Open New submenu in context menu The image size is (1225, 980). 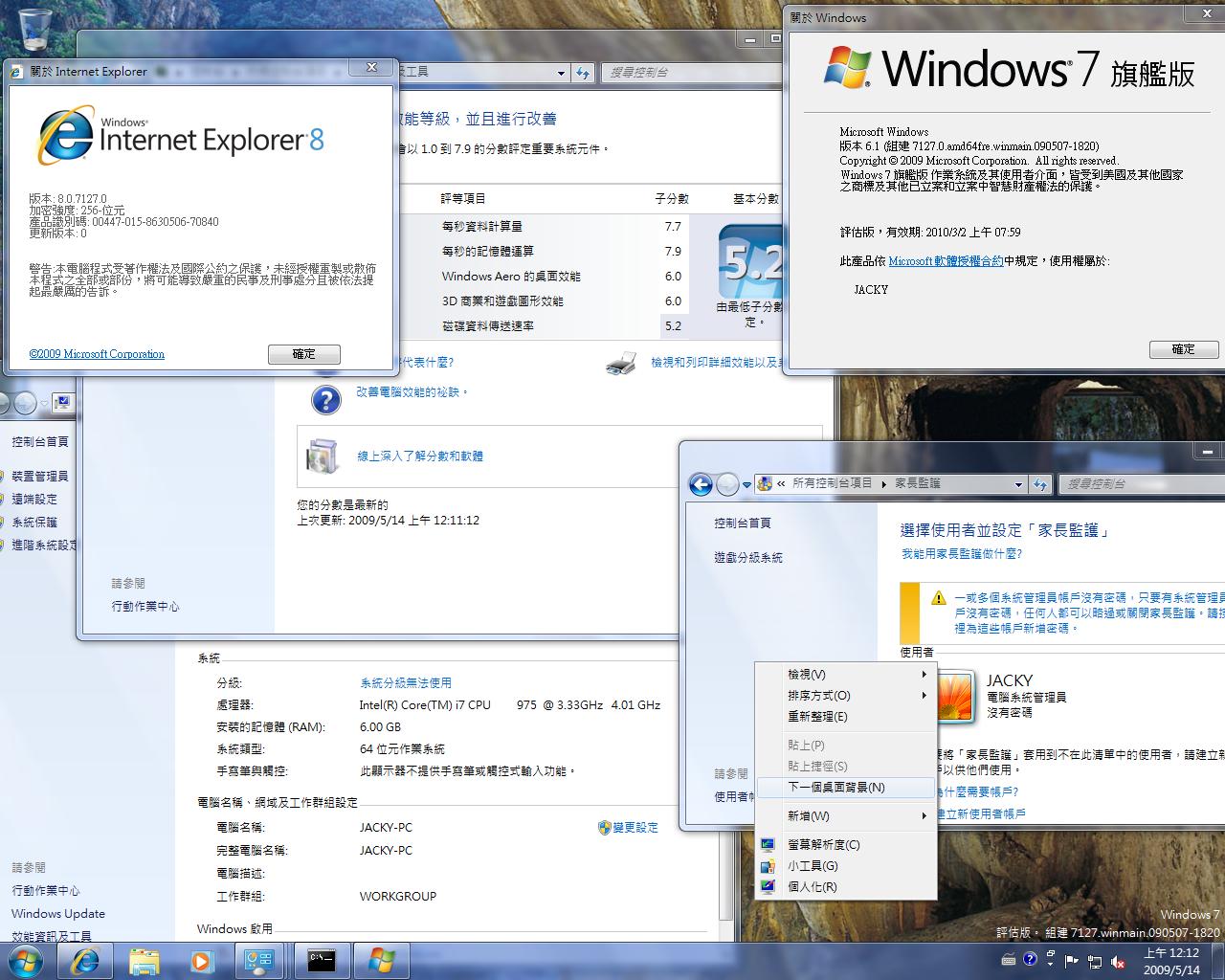click(x=846, y=816)
